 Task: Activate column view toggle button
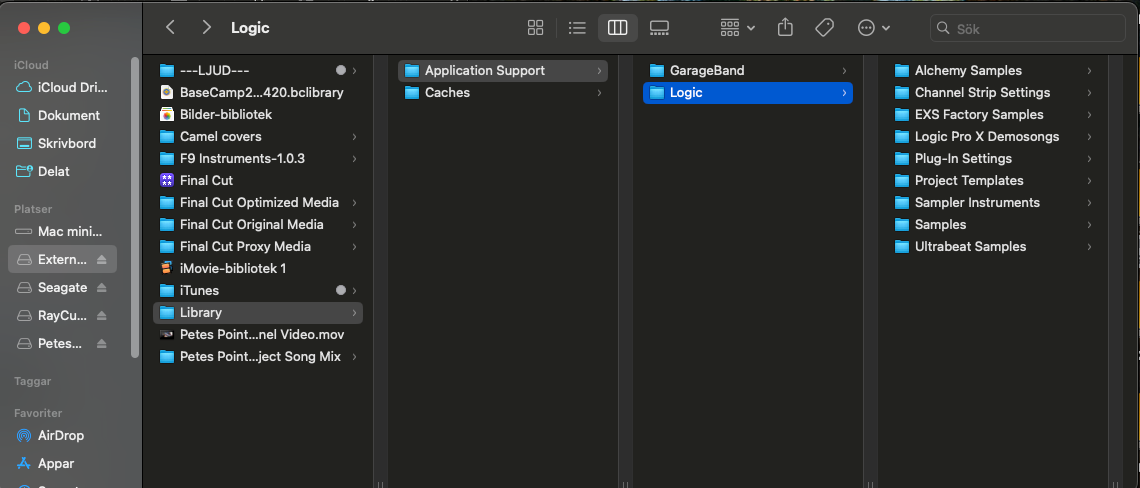618,28
